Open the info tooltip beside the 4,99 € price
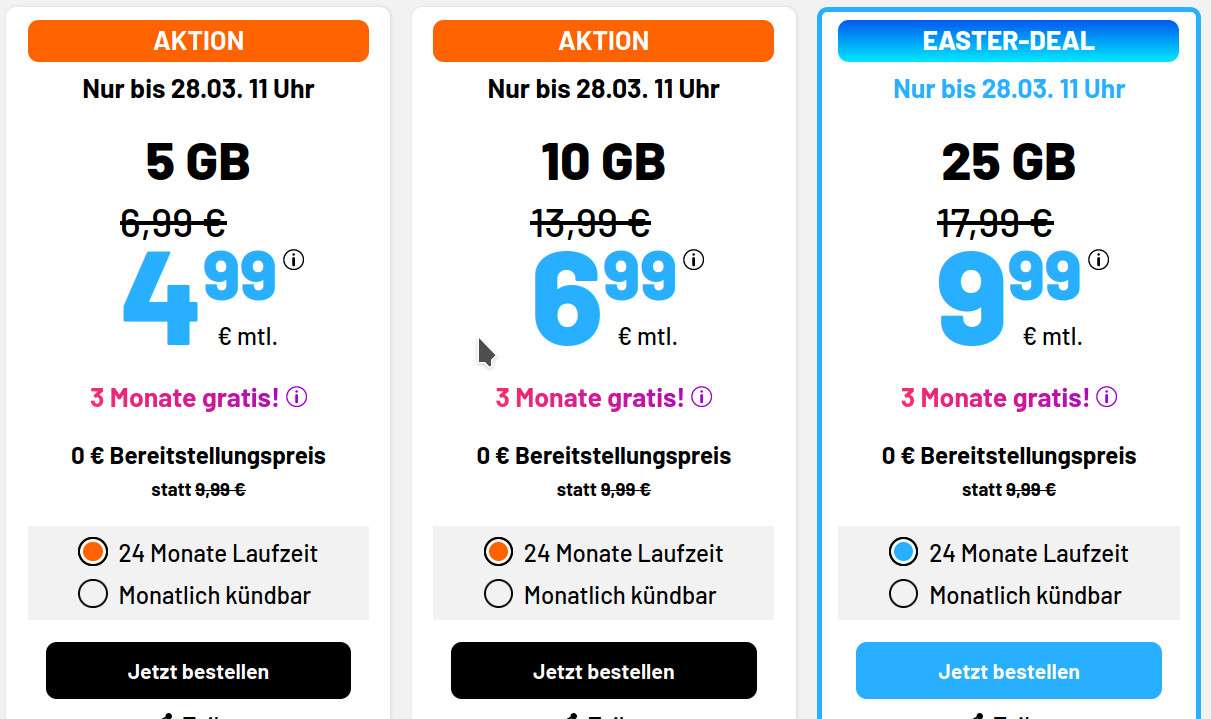 pyautogui.click(x=291, y=260)
